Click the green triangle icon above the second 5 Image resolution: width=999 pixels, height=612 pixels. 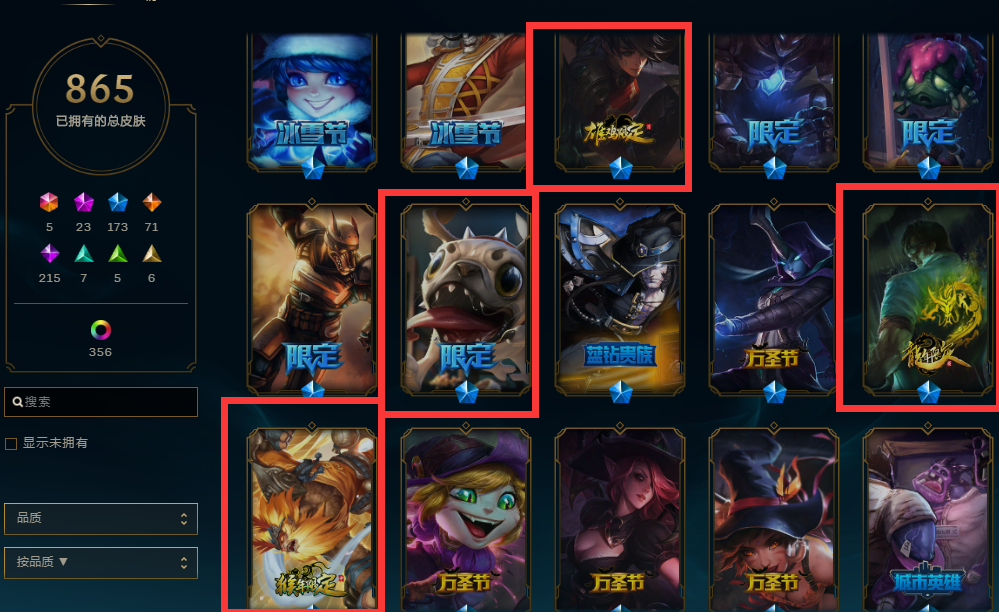117,254
